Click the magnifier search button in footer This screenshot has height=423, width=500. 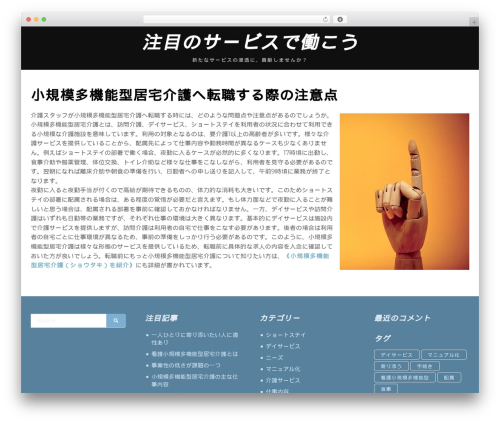pyautogui.click(x=116, y=321)
